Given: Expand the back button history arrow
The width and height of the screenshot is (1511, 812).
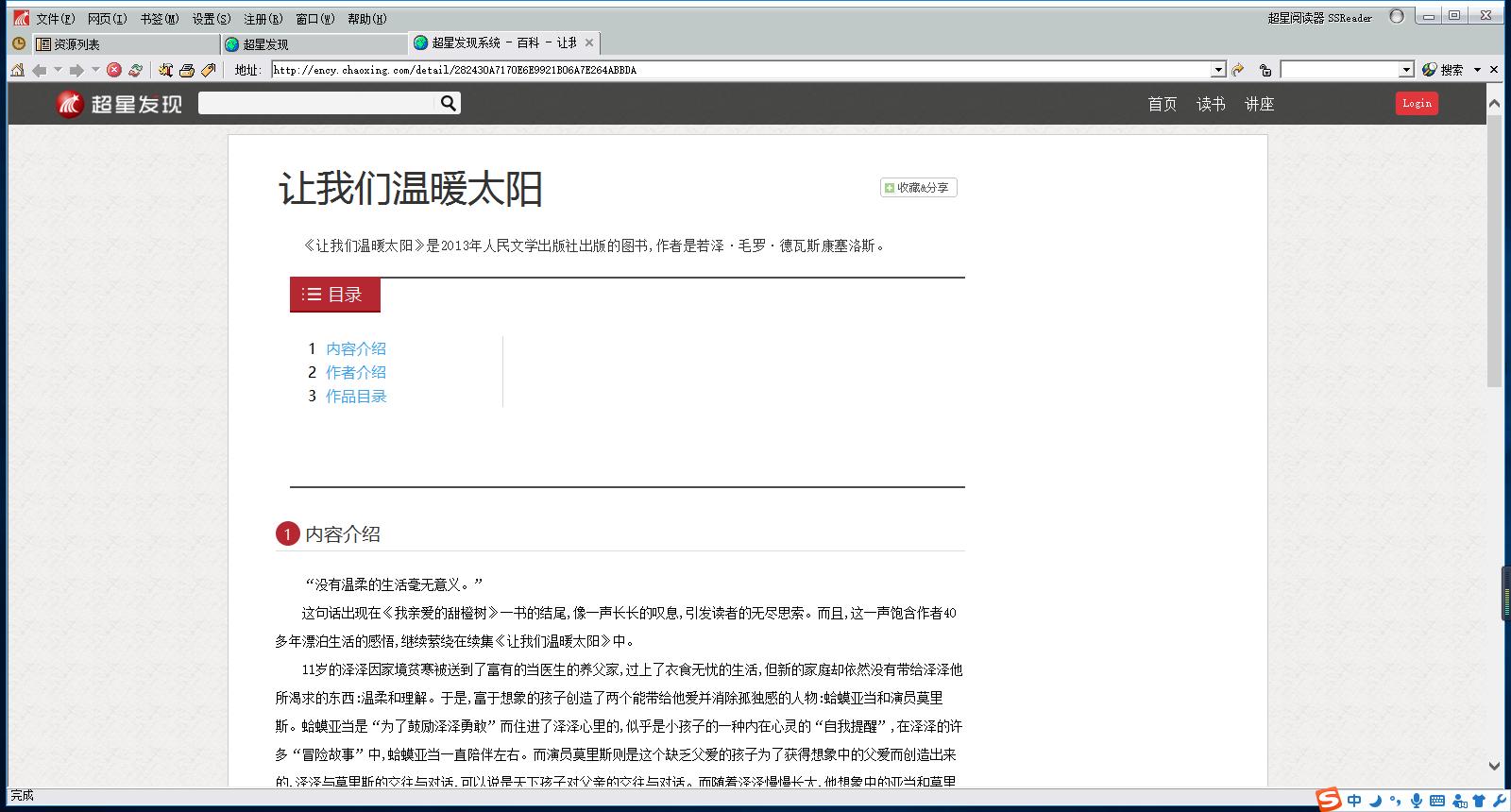Looking at the screenshot, I should click(58, 70).
